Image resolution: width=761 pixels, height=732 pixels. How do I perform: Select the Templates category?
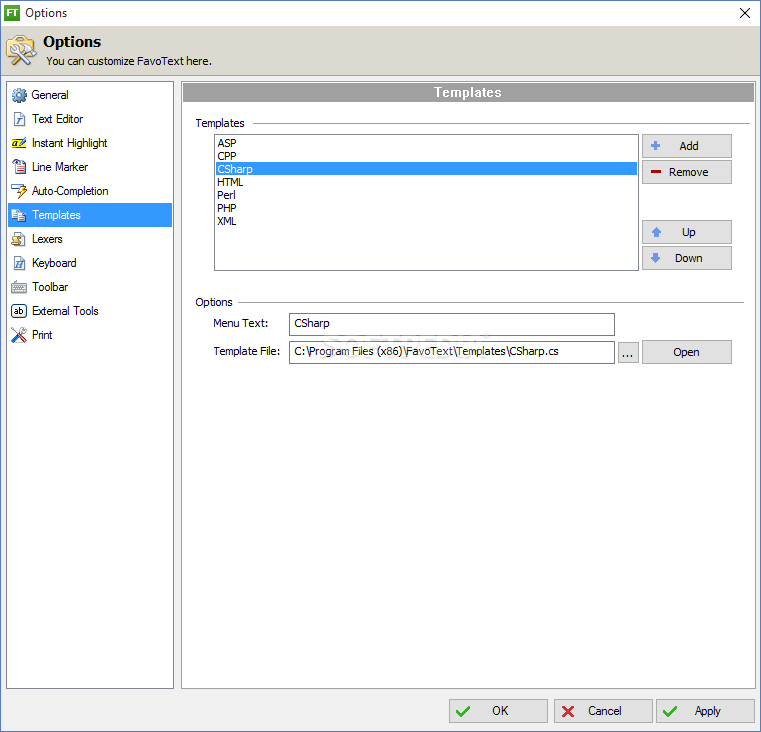pos(90,215)
